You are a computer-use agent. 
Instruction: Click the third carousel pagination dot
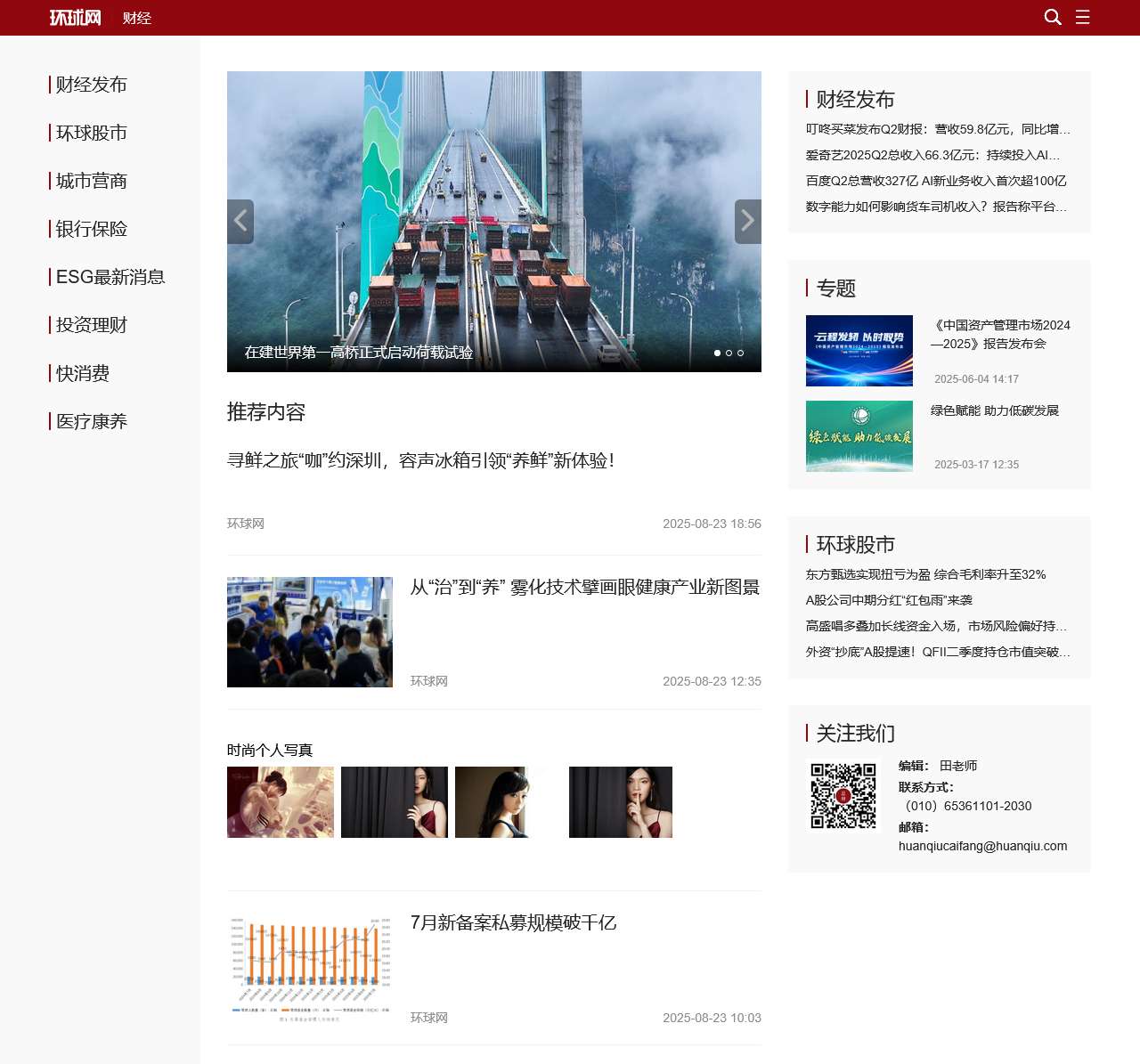click(x=740, y=353)
